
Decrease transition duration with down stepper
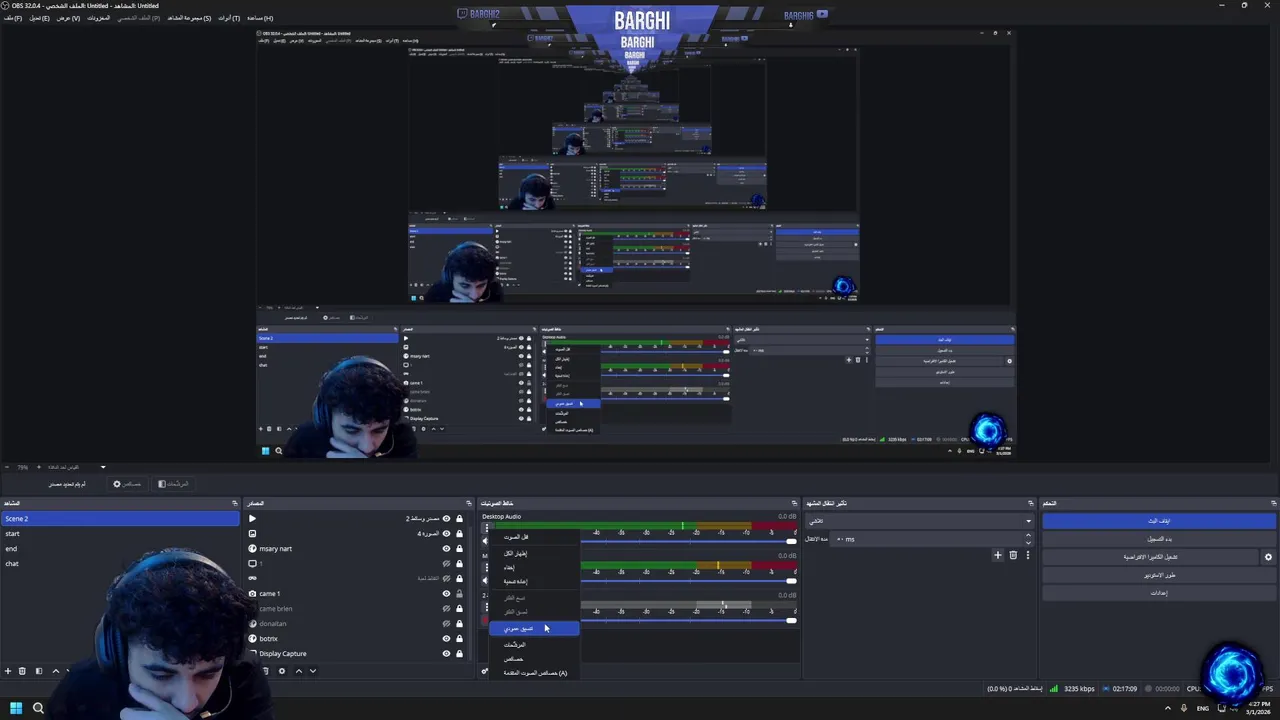pos(1027,542)
